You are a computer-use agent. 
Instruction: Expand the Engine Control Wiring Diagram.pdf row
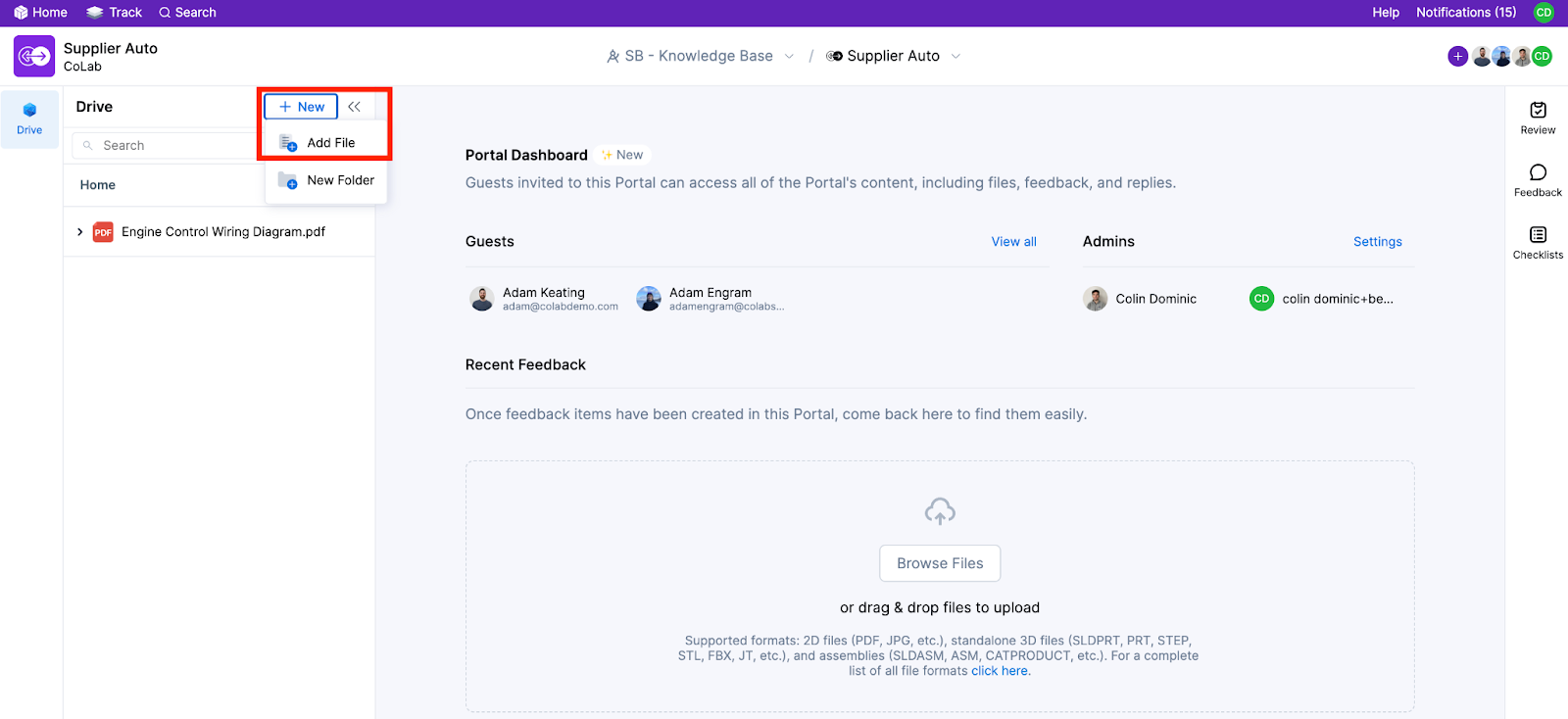80,232
